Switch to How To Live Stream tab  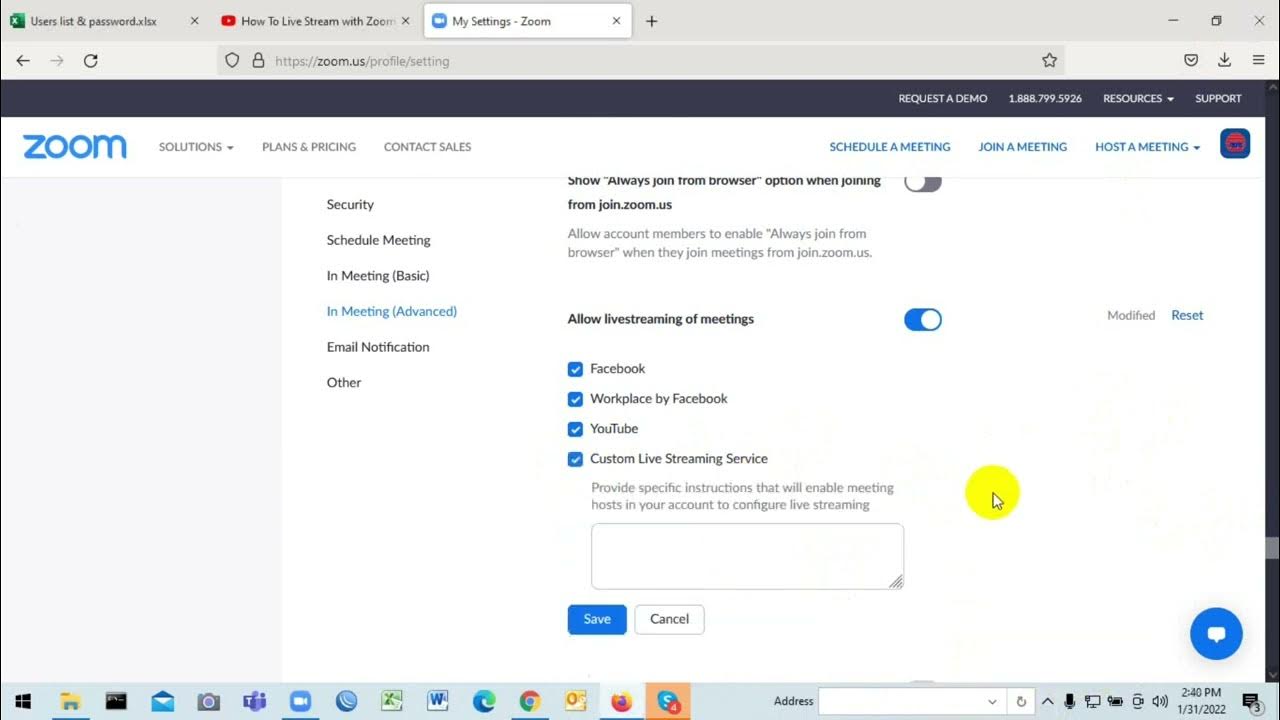pyautogui.click(x=318, y=21)
